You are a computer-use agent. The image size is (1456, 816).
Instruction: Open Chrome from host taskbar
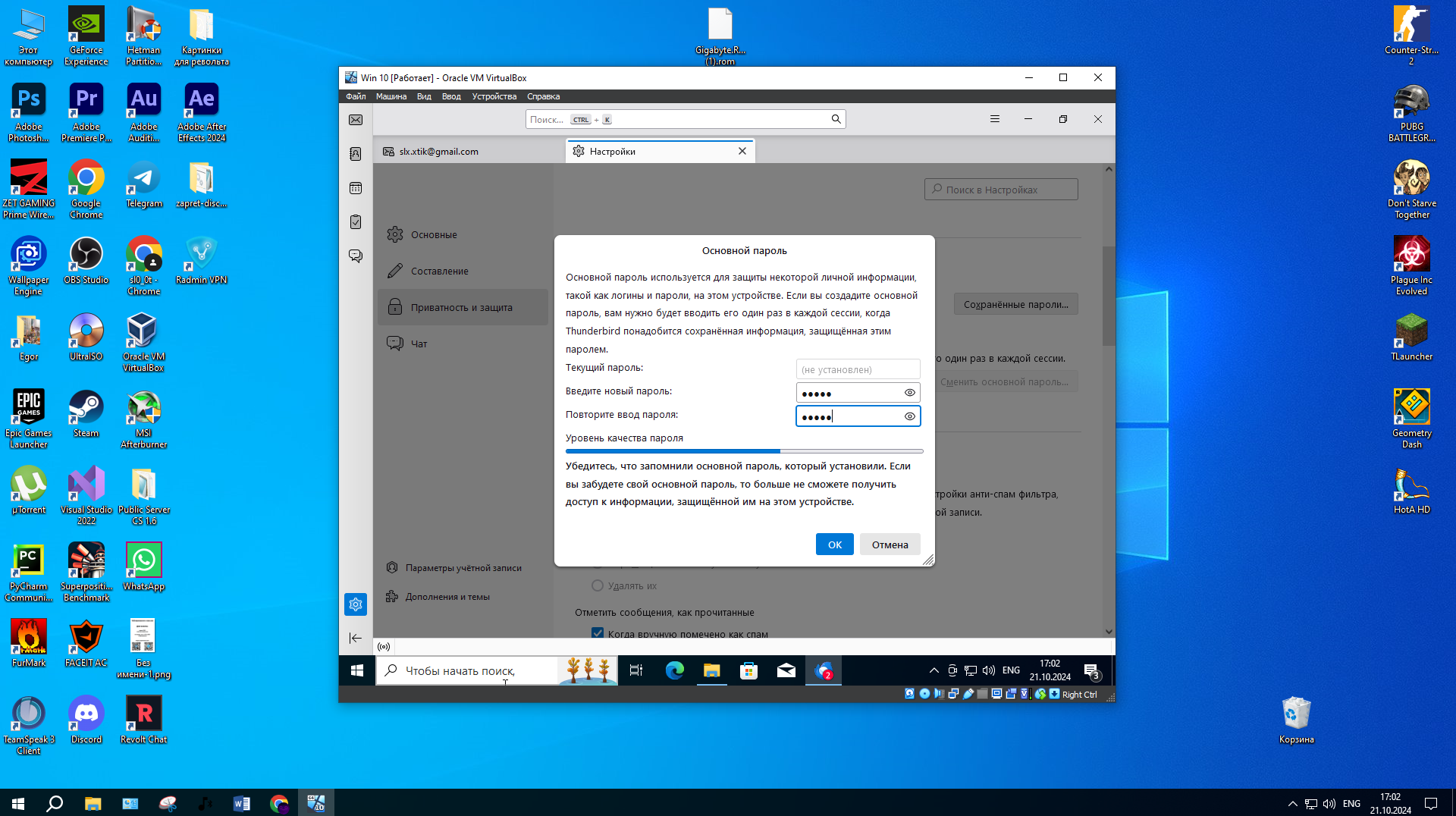[279, 803]
